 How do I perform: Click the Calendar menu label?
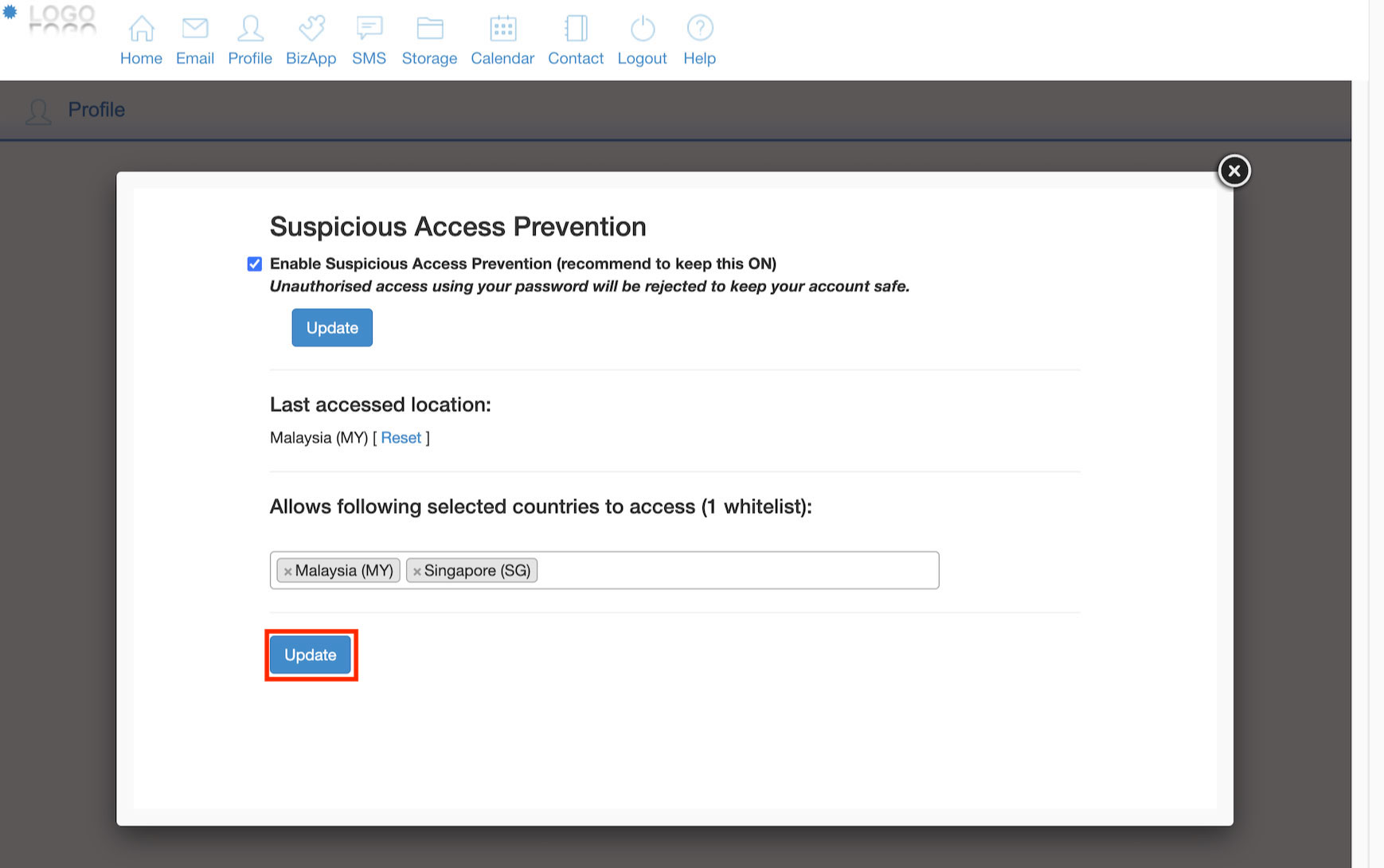click(x=502, y=59)
